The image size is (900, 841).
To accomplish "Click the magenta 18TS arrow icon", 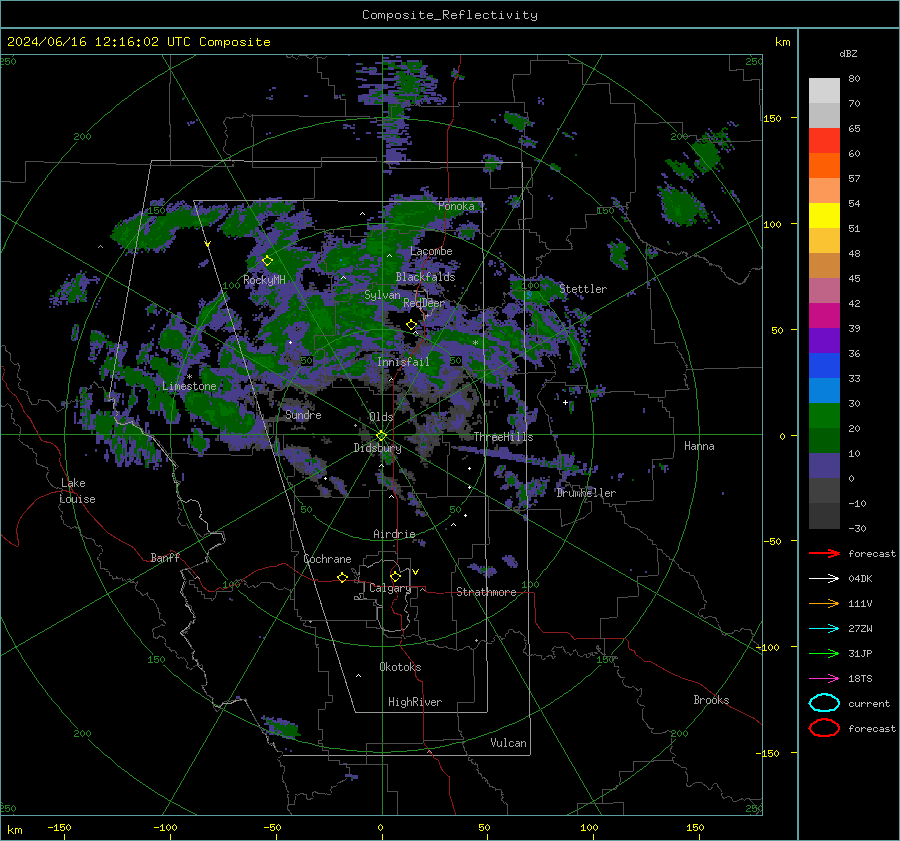I will click(x=824, y=679).
